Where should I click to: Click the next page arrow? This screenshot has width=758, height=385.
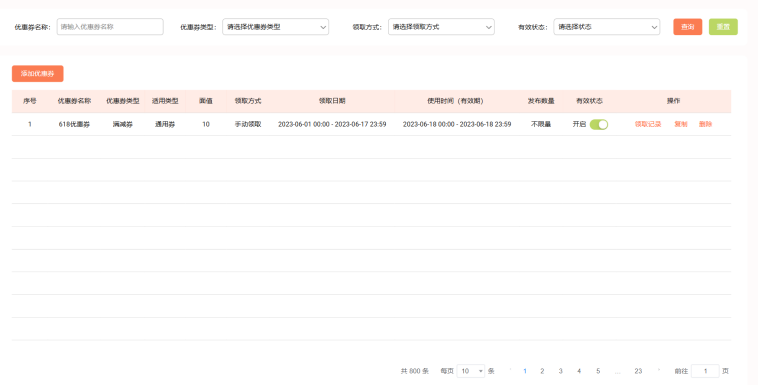coord(658,370)
